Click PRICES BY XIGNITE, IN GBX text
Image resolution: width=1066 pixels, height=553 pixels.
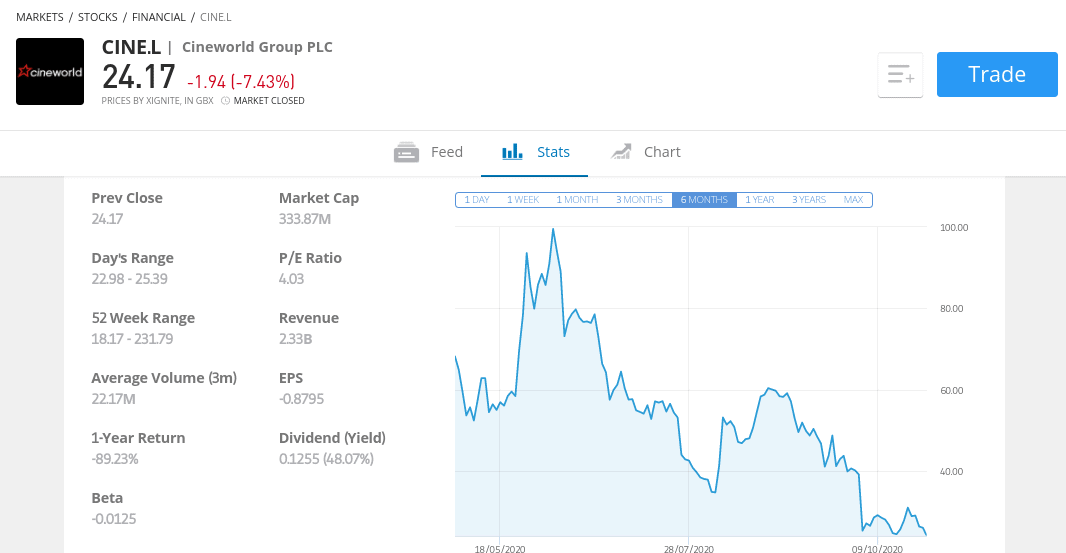pyautogui.click(x=157, y=101)
